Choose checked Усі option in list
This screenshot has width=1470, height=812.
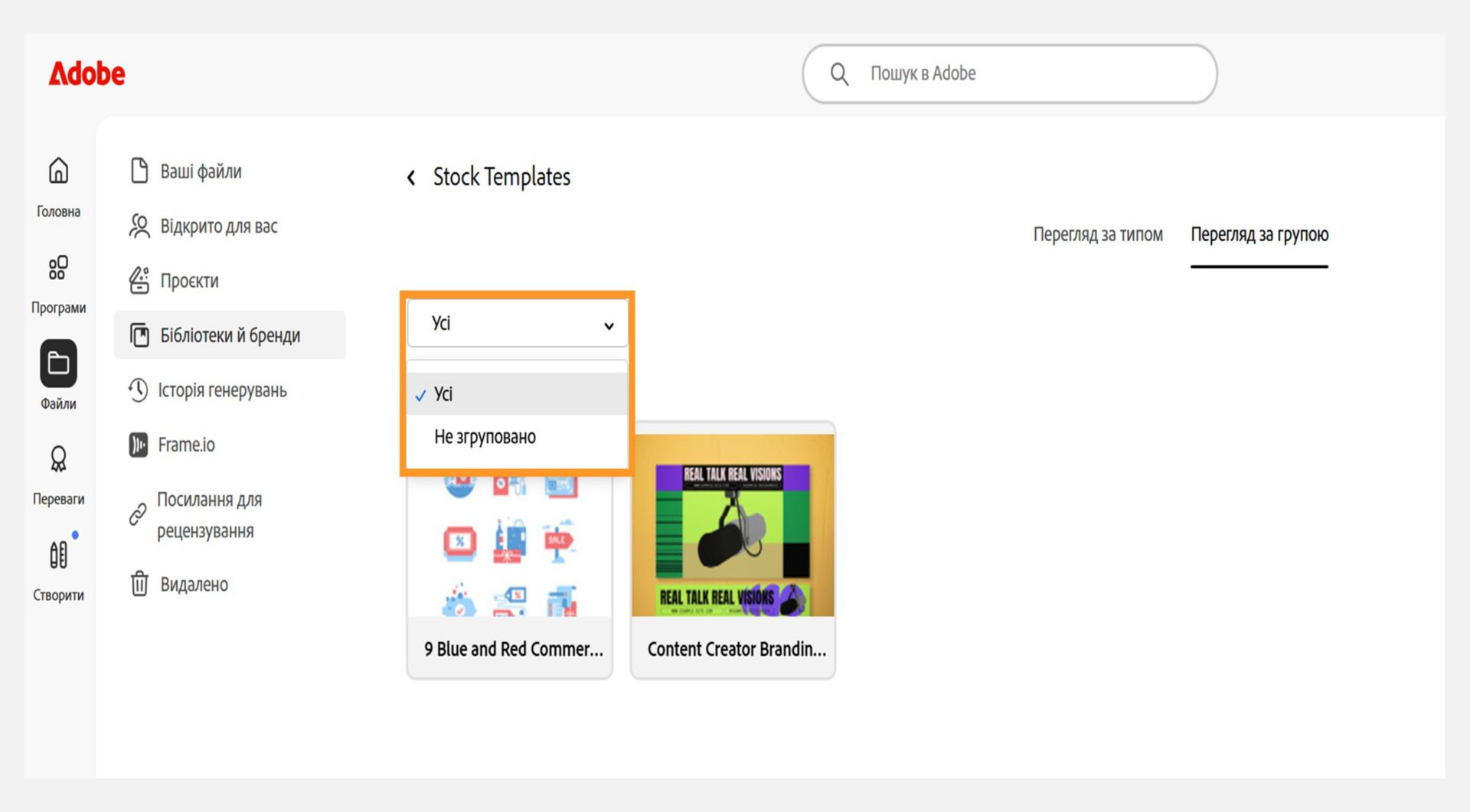[518, 394]
